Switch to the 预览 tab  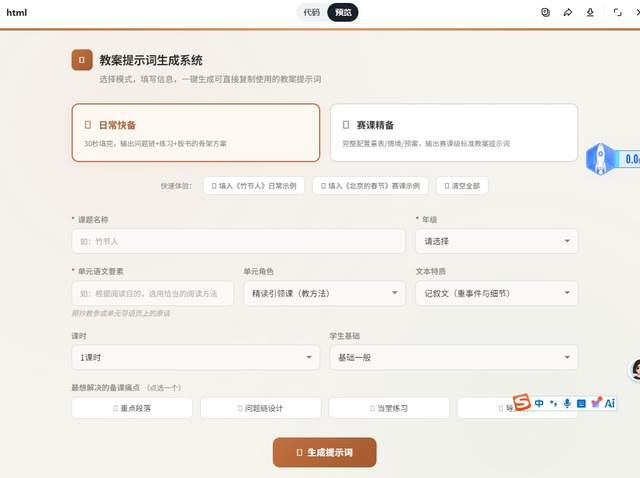coord(343,12)
